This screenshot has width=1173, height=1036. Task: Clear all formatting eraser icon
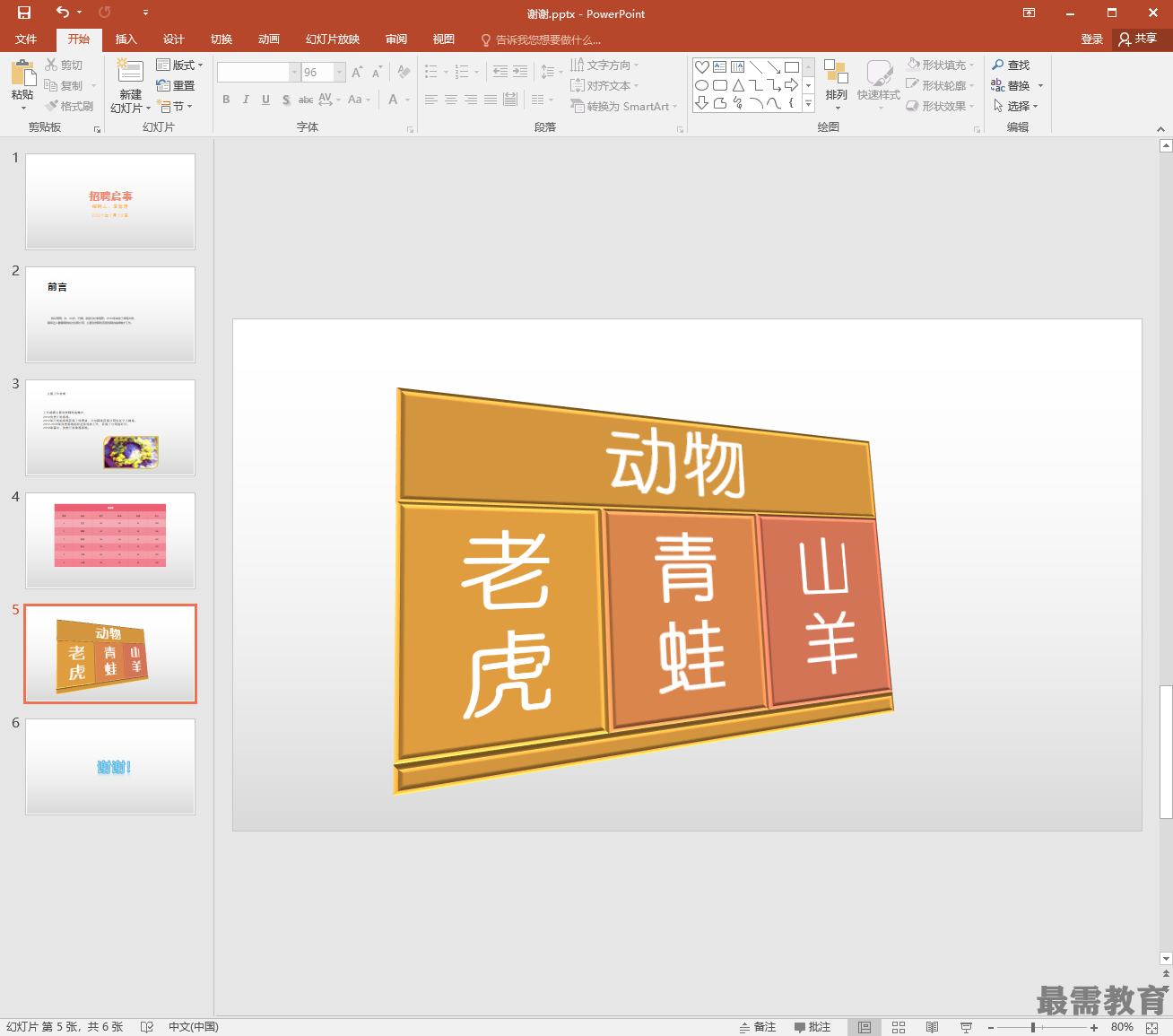(x=404, y=72)
